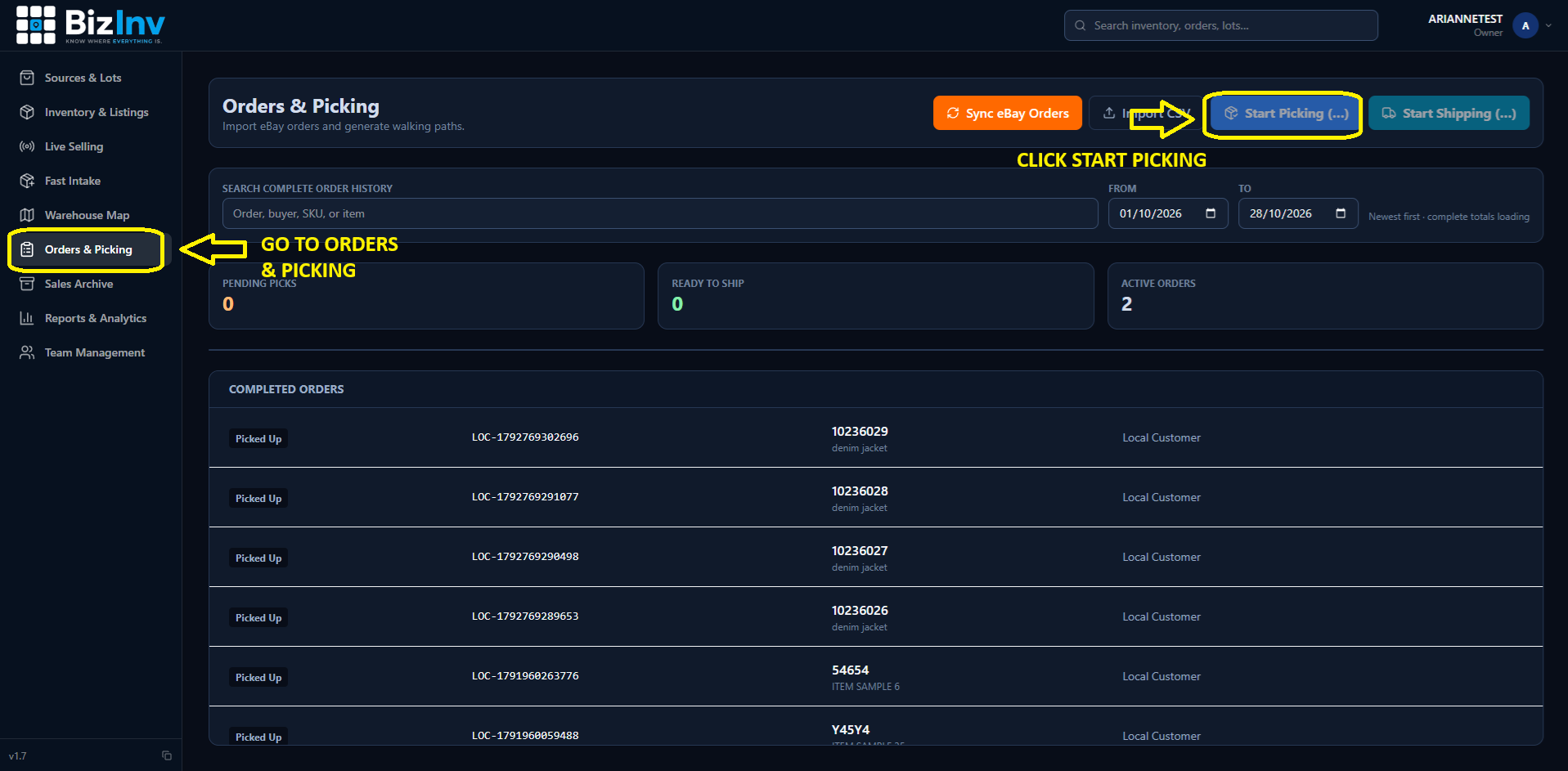Select order ID LOC-1791960059488
The width and height of the screenshot is (1568, 771).
(525, 736)
